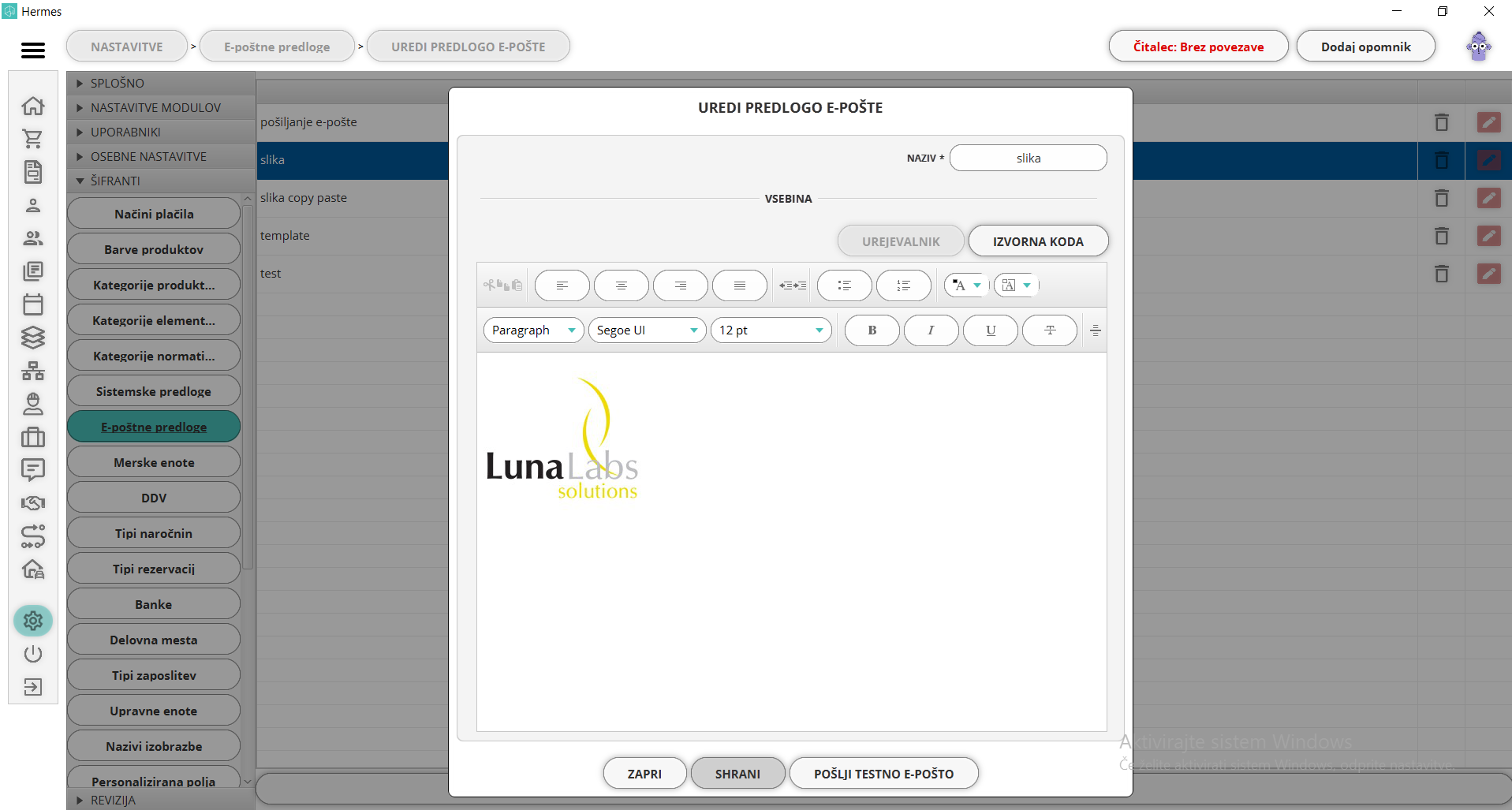The width and height of the screenshot is (1512, 810).
Task: Click the toolbar overflow expander after strikethrough
Action: tap(1095, 330)
